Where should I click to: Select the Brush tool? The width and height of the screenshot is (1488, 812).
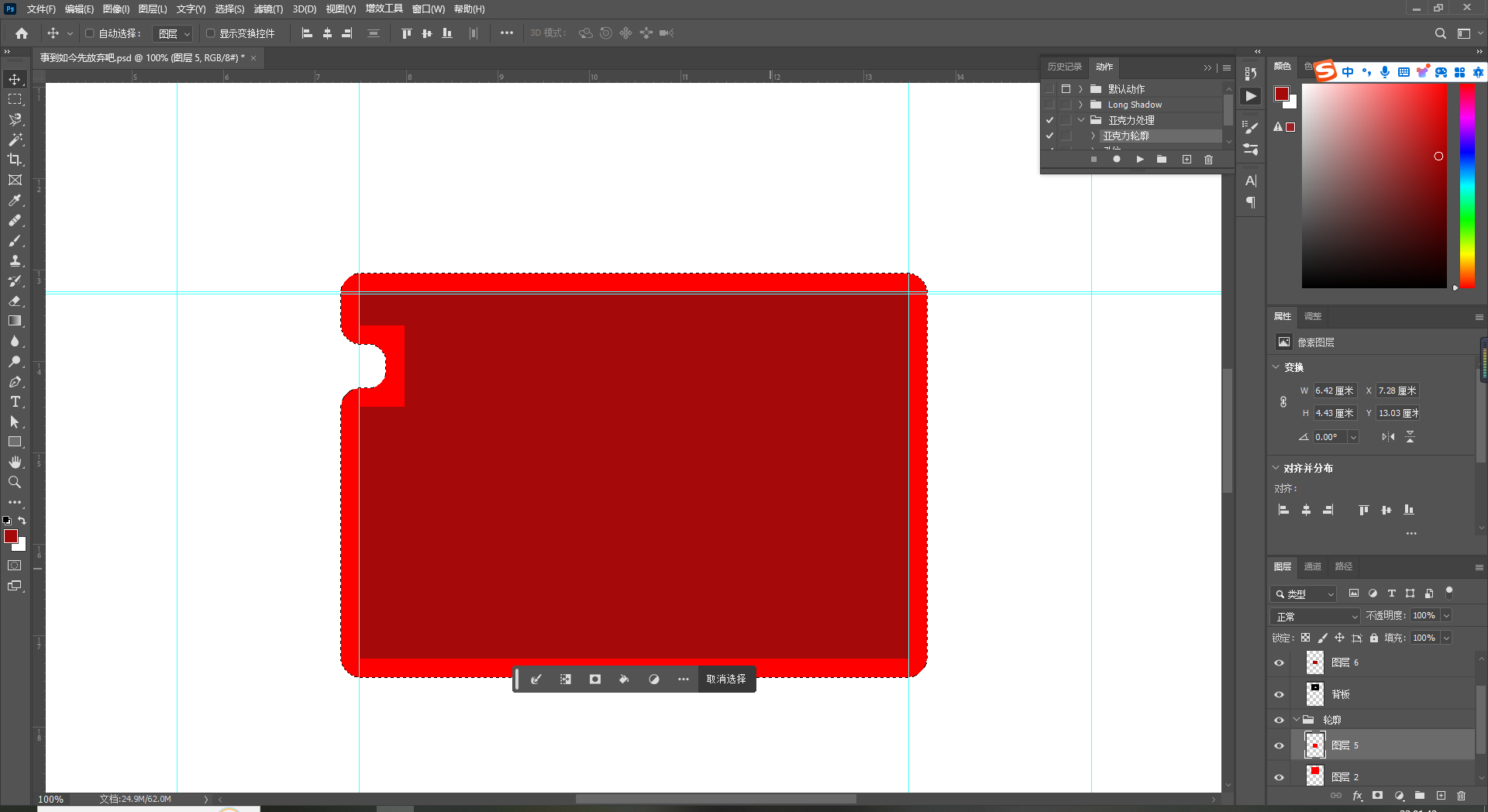tap(15, 240)
